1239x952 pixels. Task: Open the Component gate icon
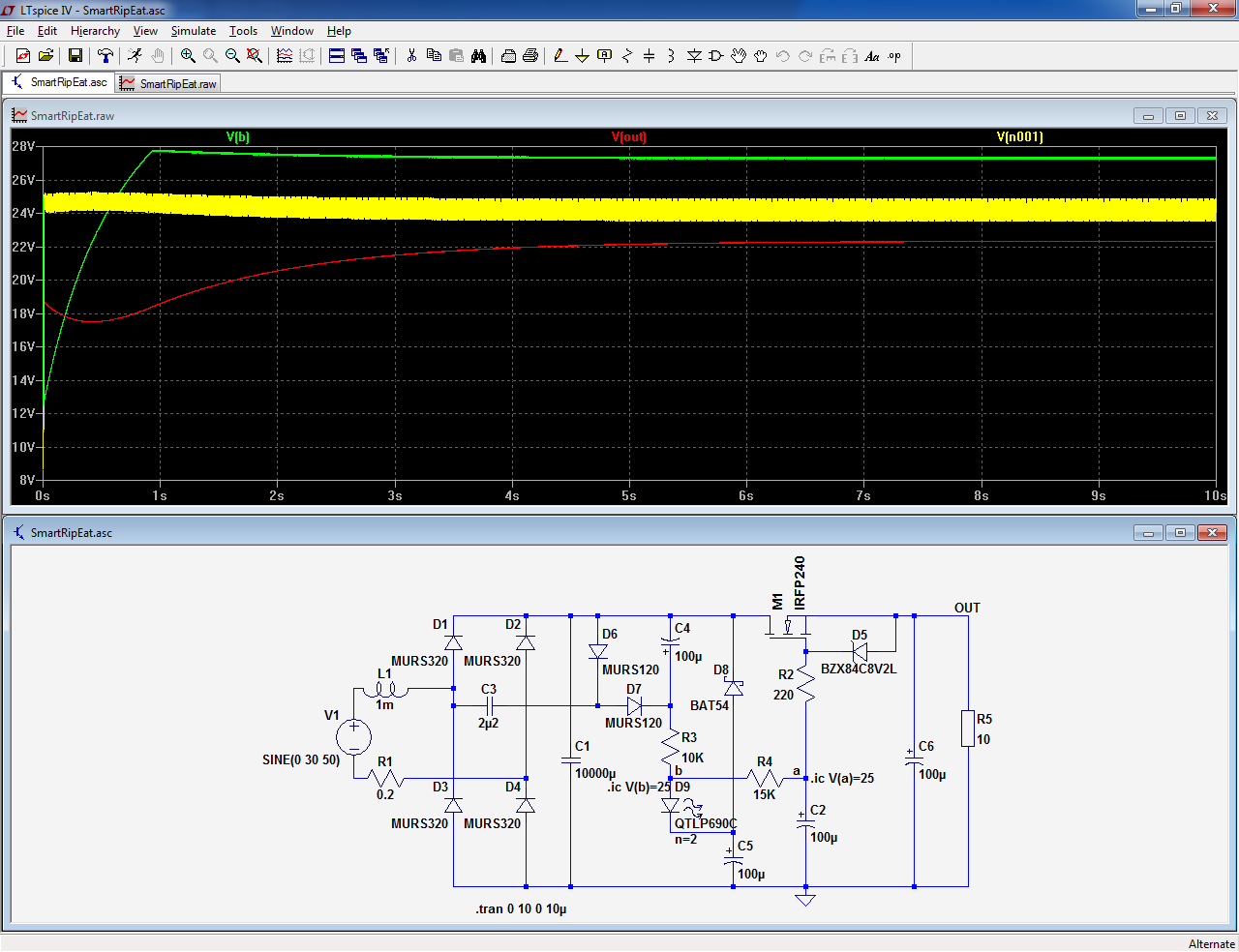(x=716, y=56)
